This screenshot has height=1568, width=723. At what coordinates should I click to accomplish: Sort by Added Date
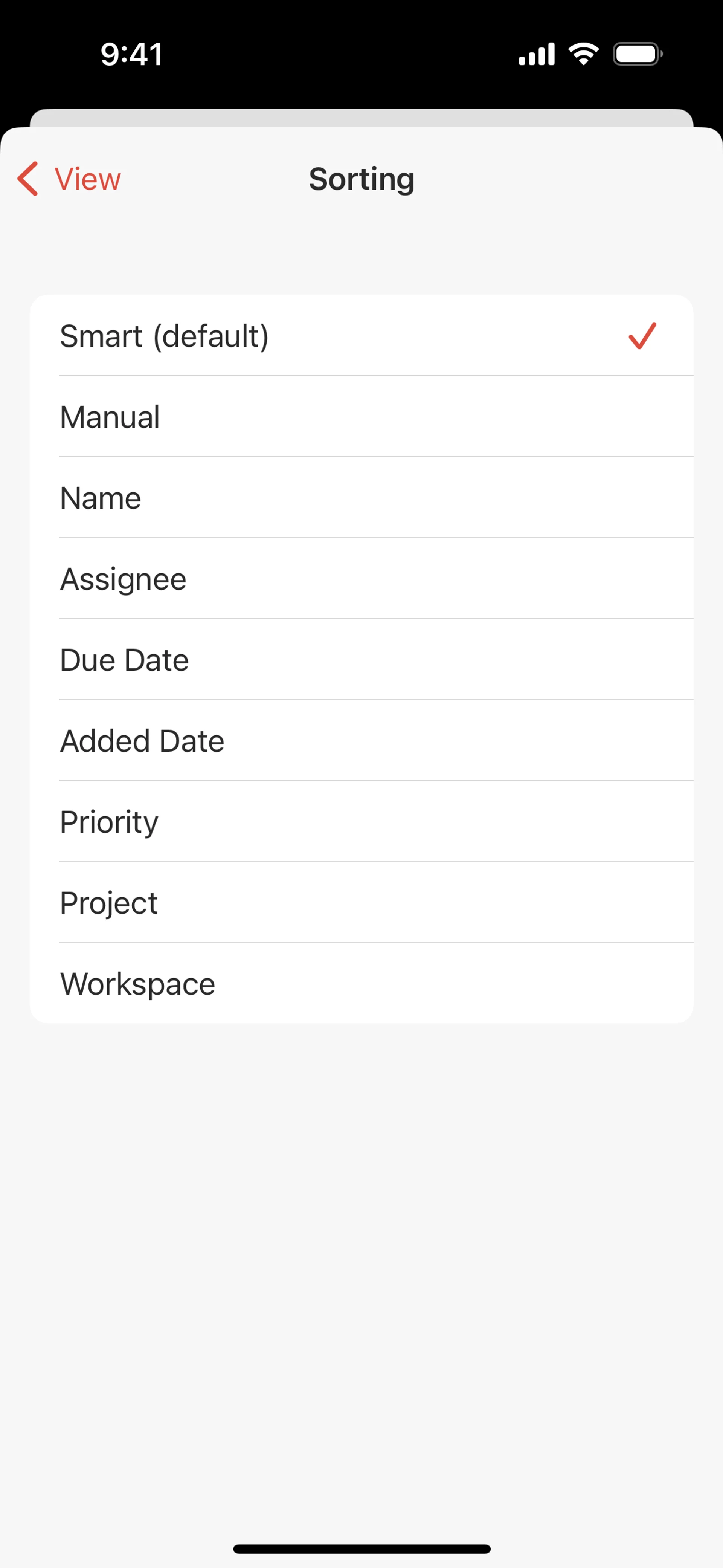coord(142,741)
